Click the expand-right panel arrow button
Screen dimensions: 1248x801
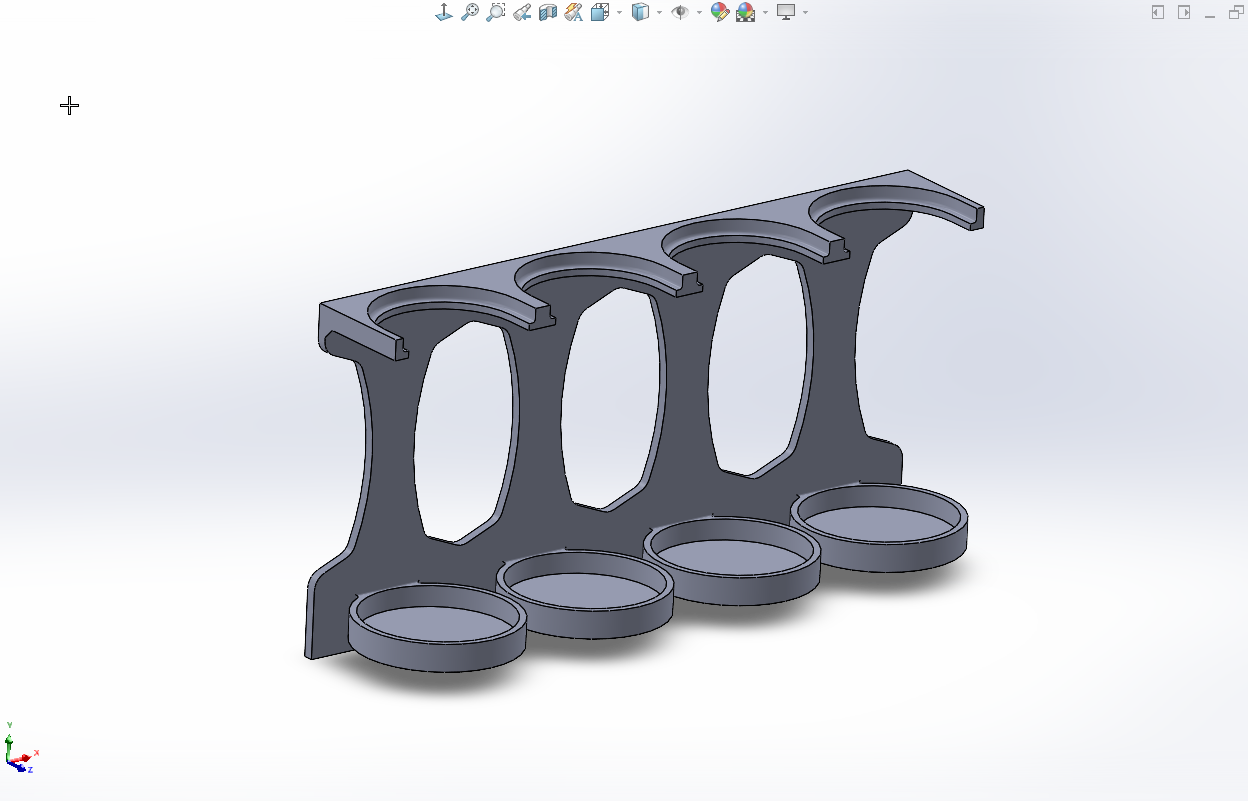tap(1184, 12)
